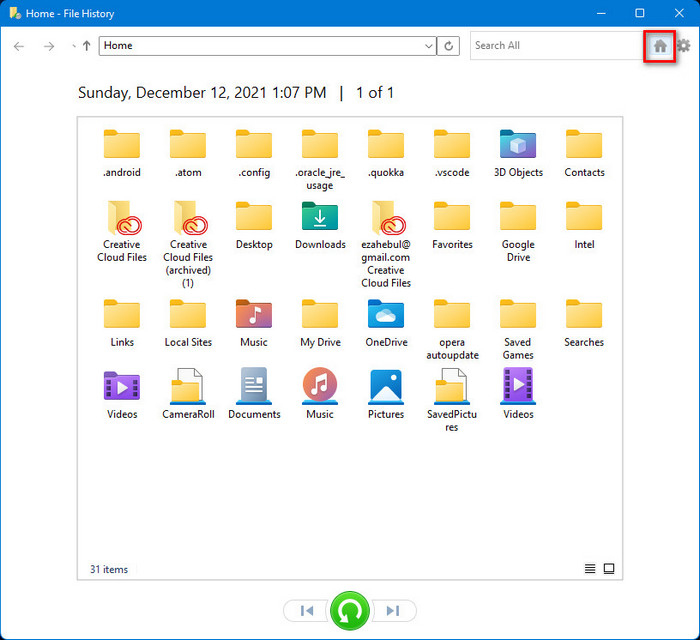
Task: Select the Desktop folder
Action: pyautogui.click(x=254, y=226)
